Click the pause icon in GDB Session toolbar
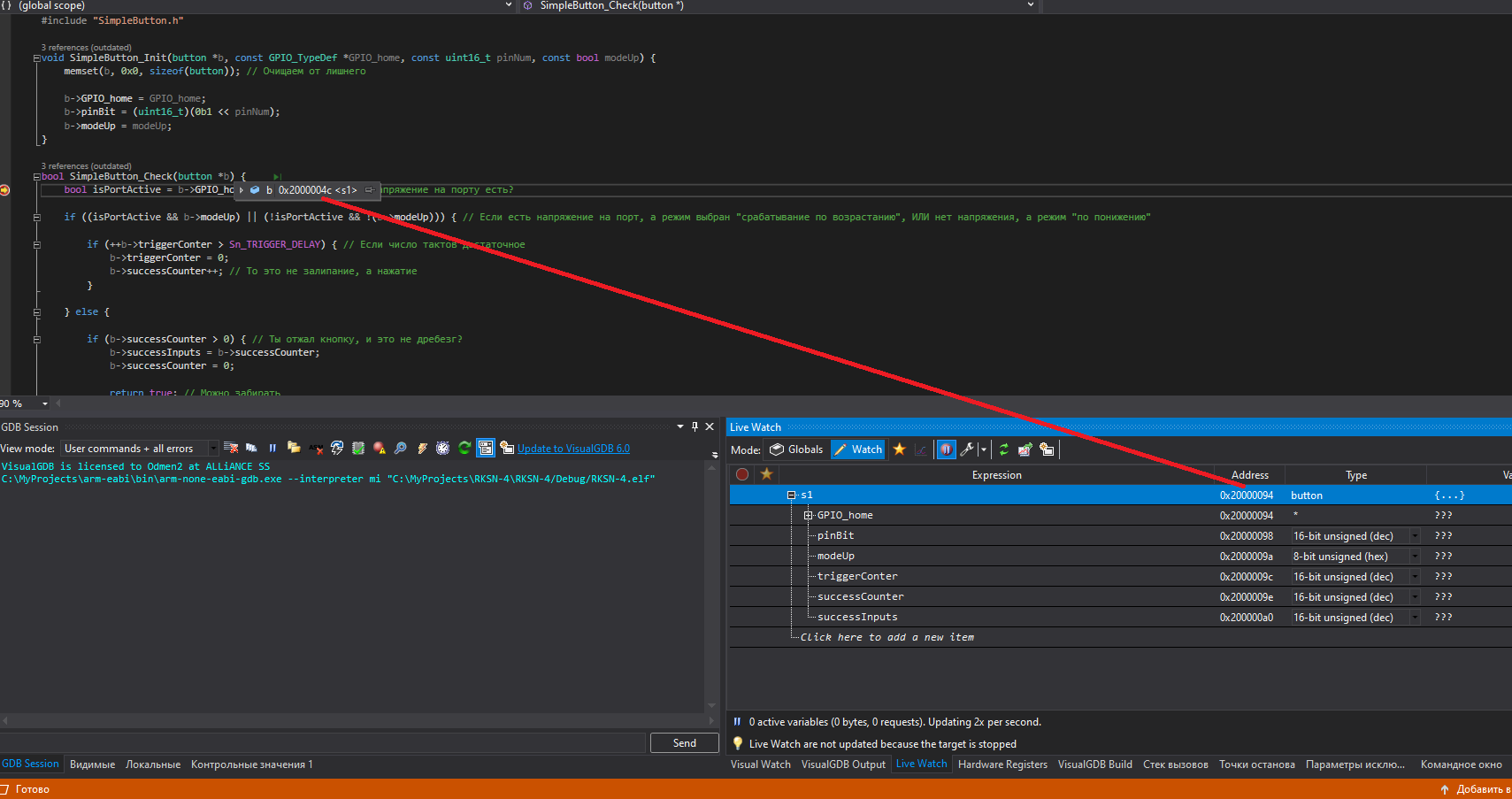 272,449
